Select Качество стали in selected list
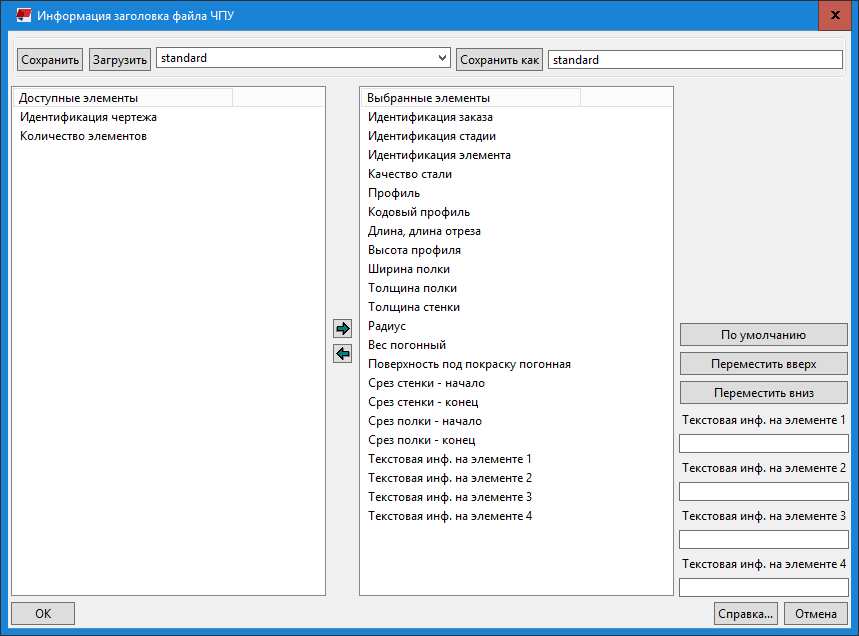859x636 pixels. click(x=410, y=174)
